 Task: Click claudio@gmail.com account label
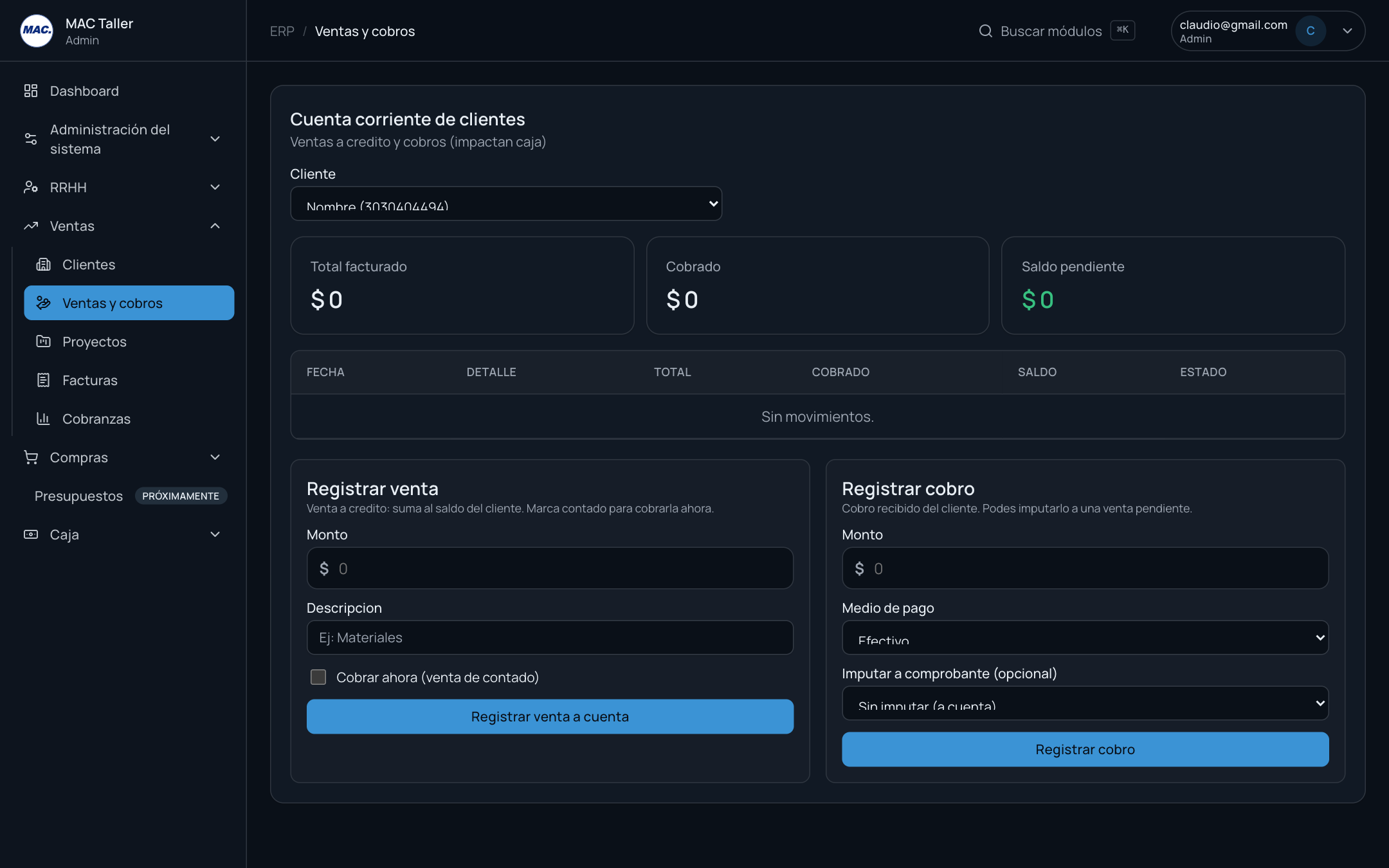tap(1233, 24)
